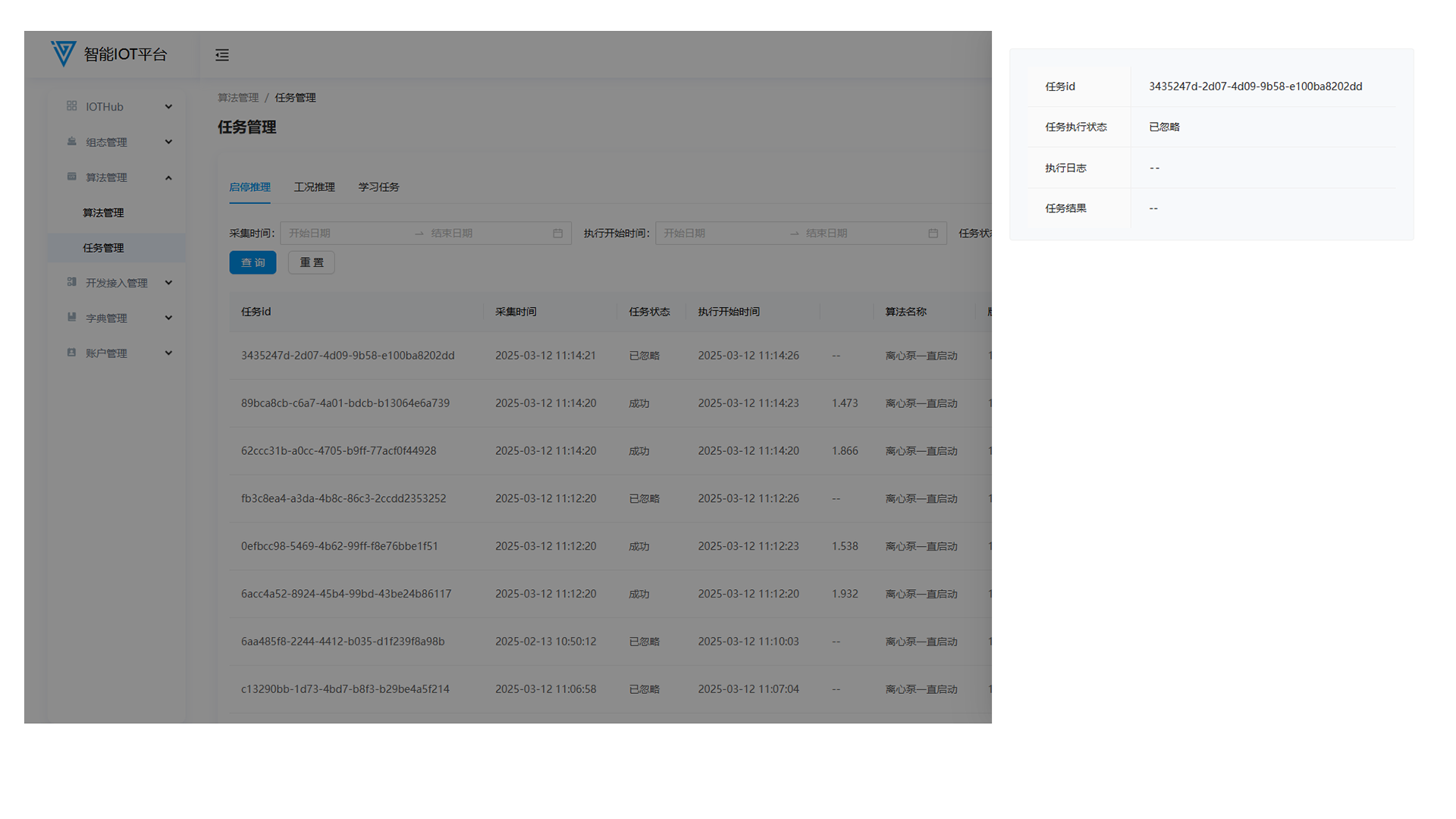The width and height of the screenshot is (1456, 819).
Task: Click the IOT platform logo
Action: (64, 54)
